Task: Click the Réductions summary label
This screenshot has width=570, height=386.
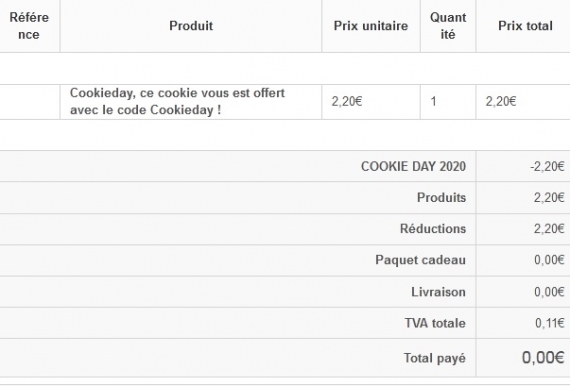Action: point(433,229)
